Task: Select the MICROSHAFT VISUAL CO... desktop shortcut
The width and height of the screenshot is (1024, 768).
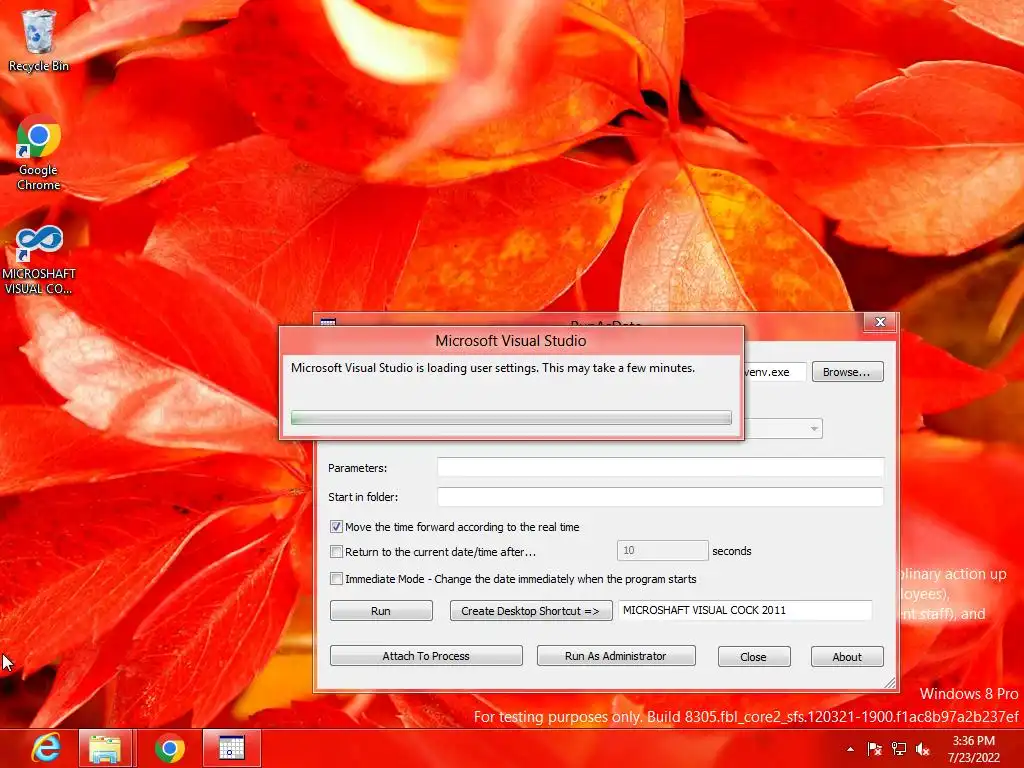Action: (39, 259)
